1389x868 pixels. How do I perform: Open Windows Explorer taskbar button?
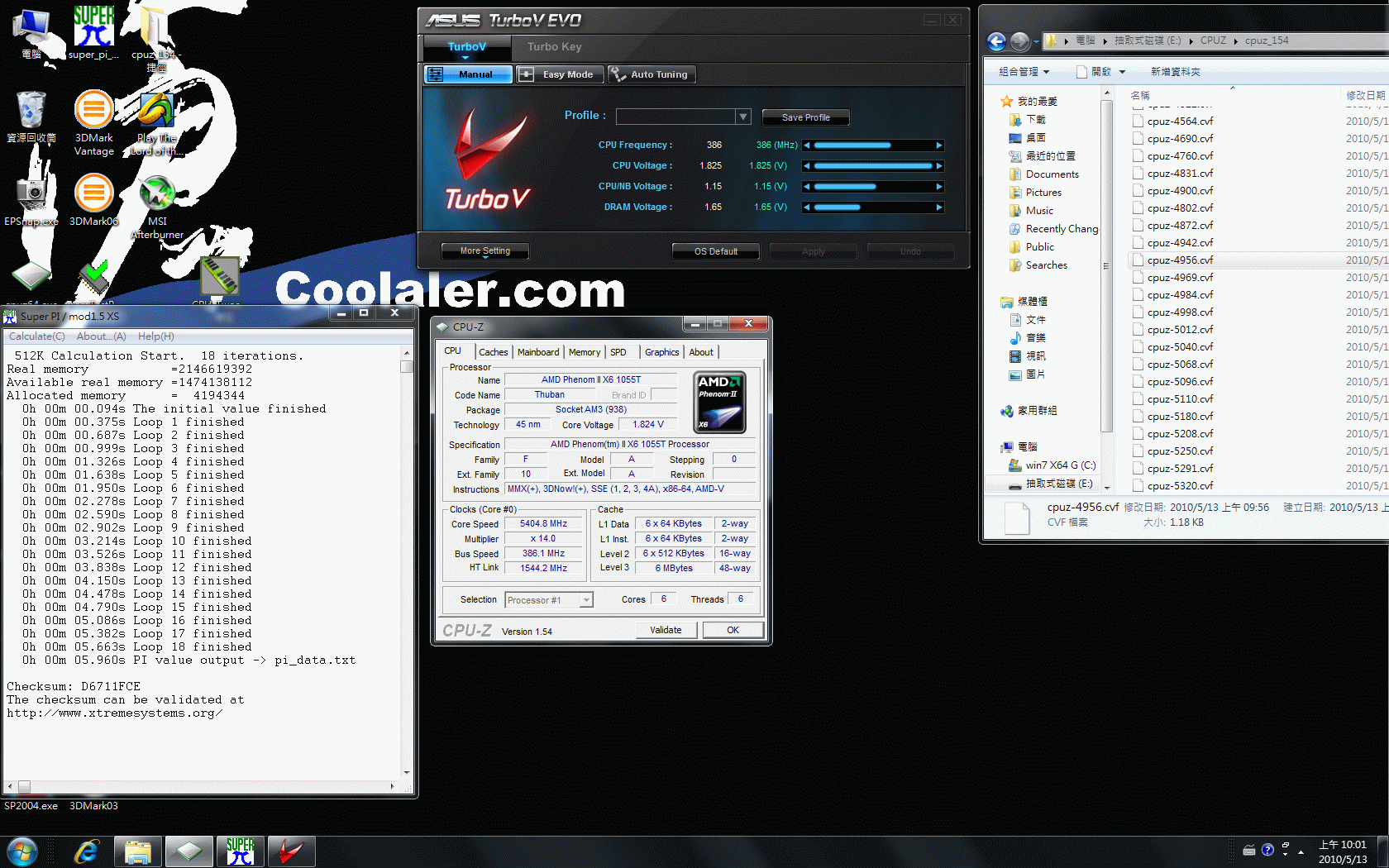coord(137,851)
